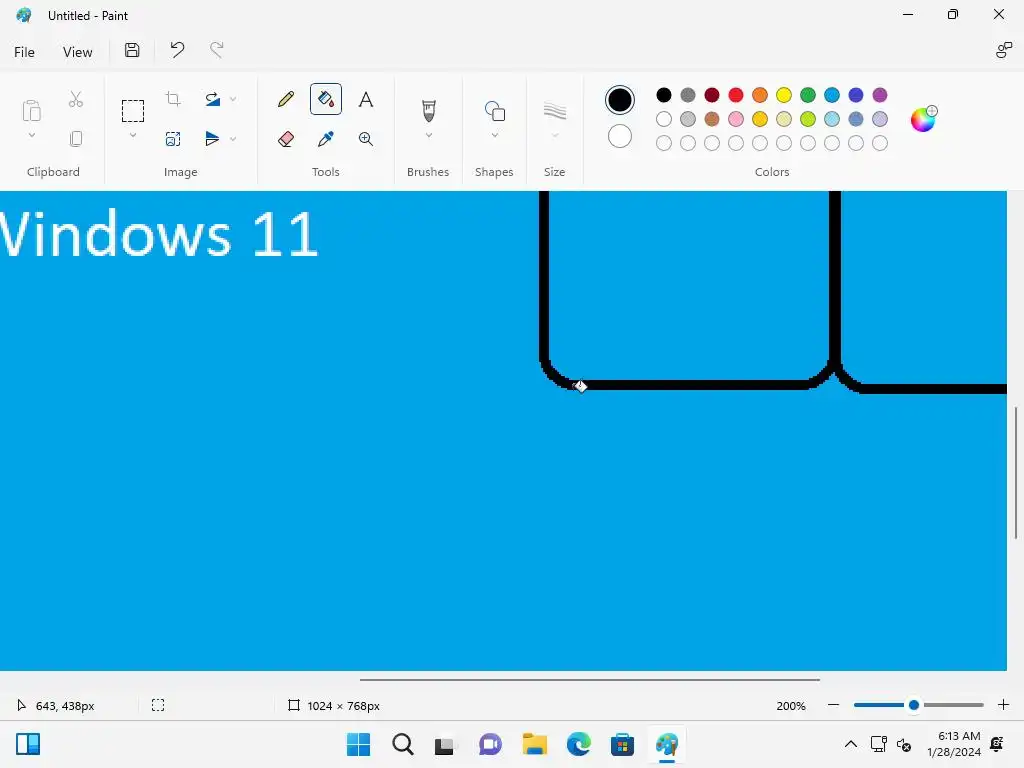Open File Explorer from taskbar

pyautogui.click(x=535, y=744)
